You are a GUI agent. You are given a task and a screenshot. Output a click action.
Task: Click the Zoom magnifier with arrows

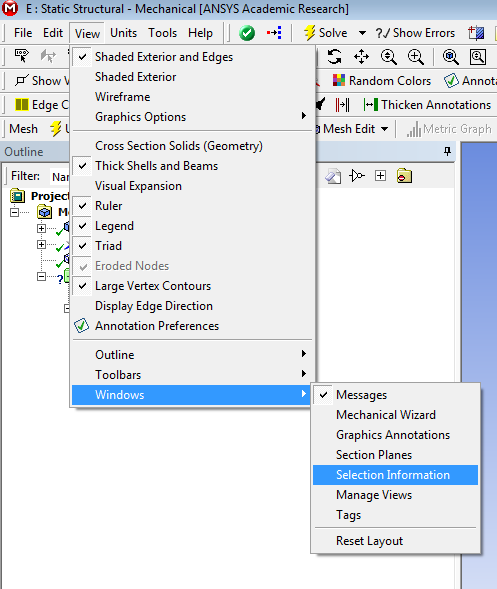(388, 57)
